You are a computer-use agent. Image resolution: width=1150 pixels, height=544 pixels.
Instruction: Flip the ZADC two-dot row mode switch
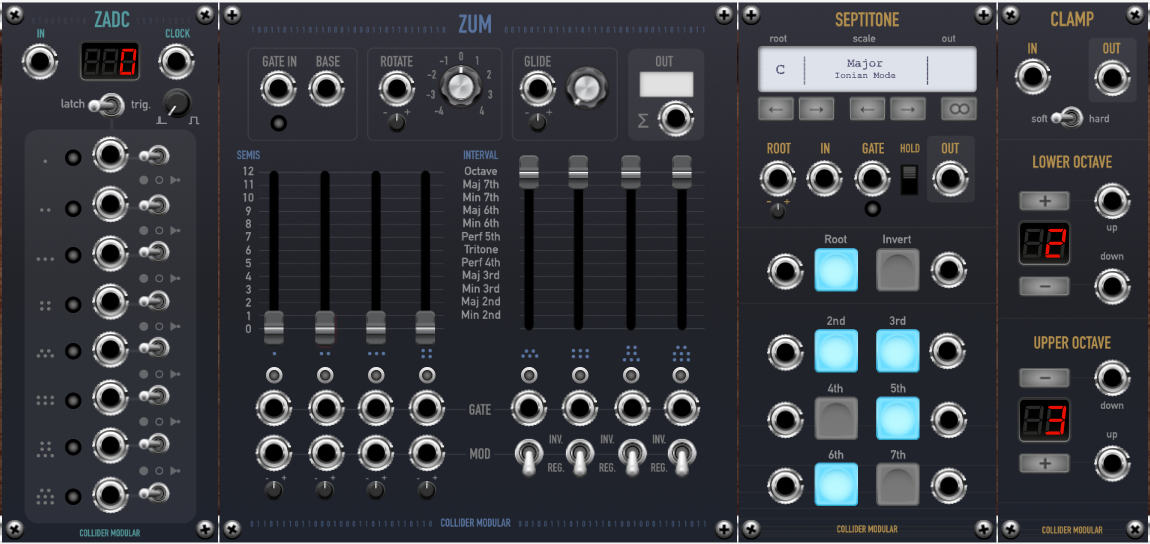coord(154,204)
